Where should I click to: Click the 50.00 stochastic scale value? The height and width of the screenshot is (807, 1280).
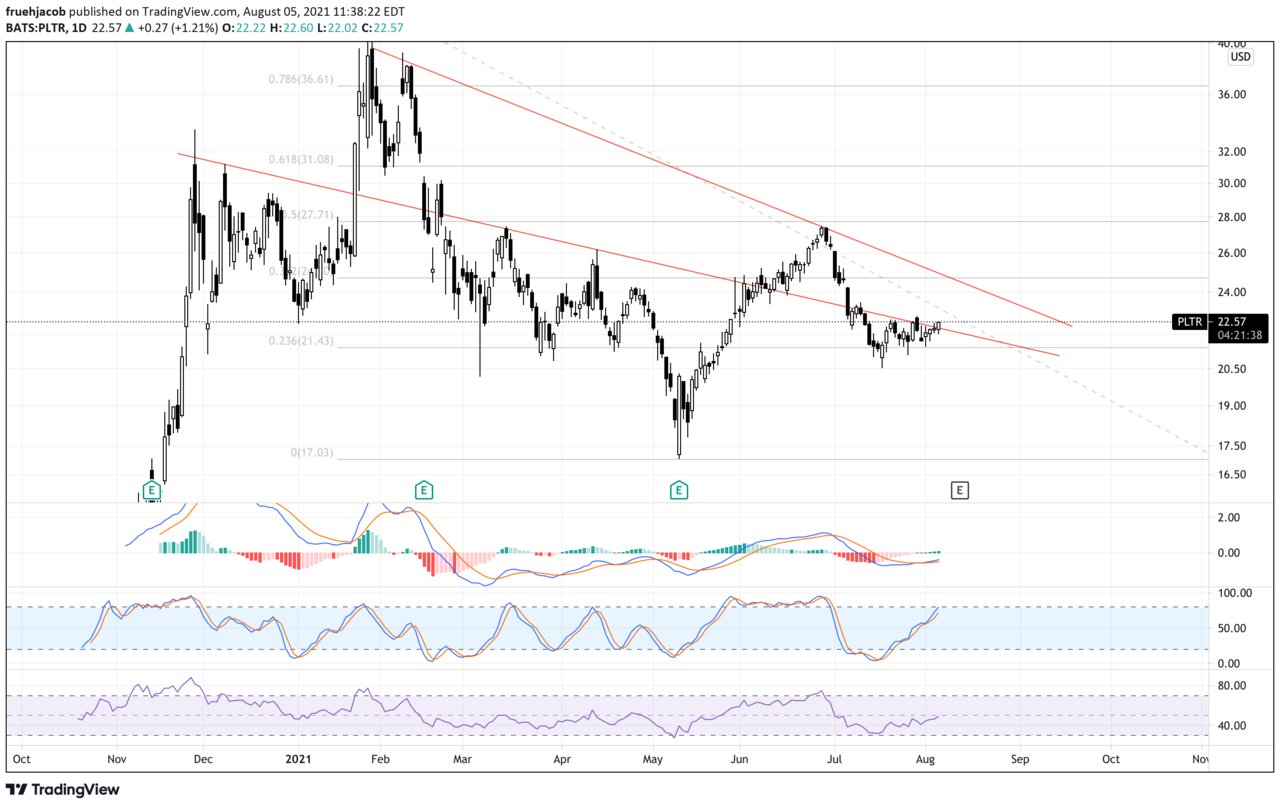pos(1232,629)
